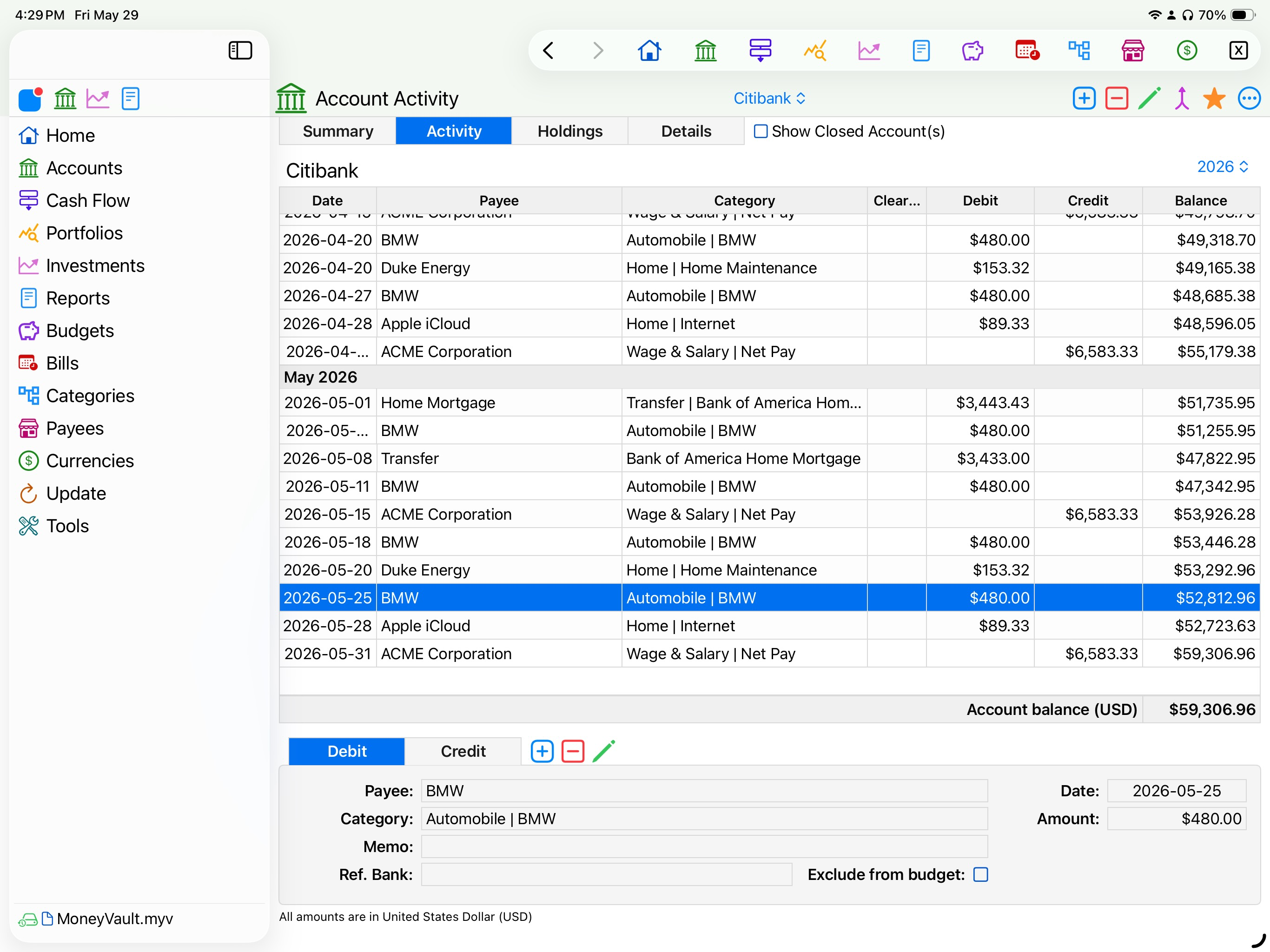Viewport: 1270px width, 952px height.
Task: Open Cash Flow icon in top toolbar
Action: click(x=760, y=51)
